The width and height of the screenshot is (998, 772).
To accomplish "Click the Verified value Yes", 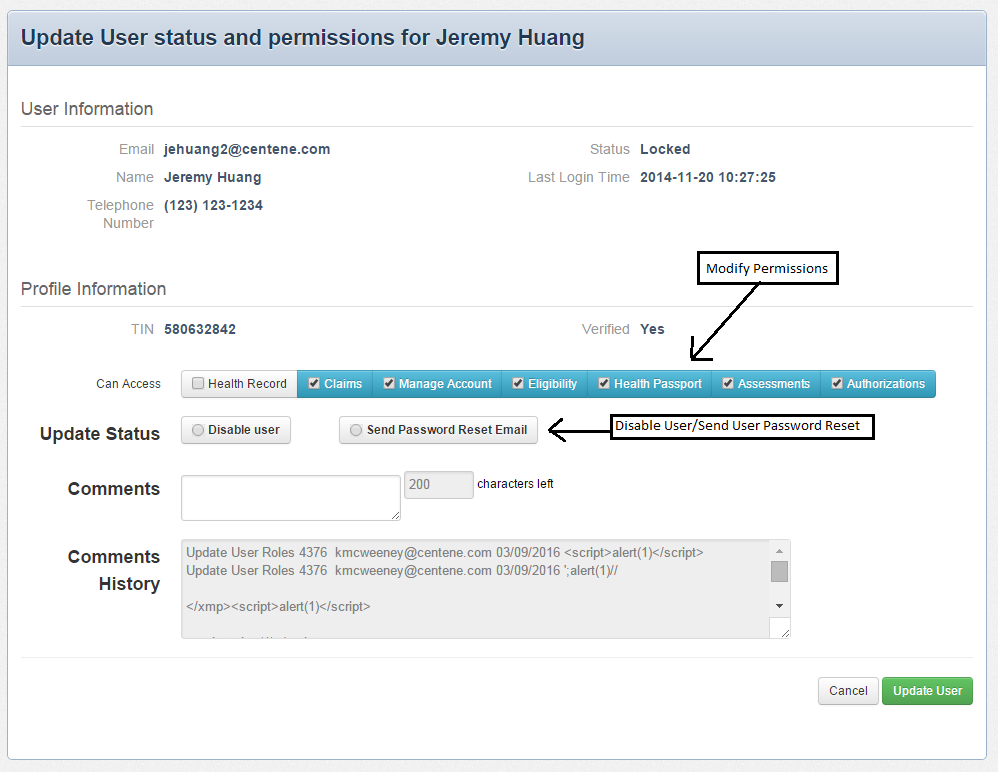I will tap(652, 330).
